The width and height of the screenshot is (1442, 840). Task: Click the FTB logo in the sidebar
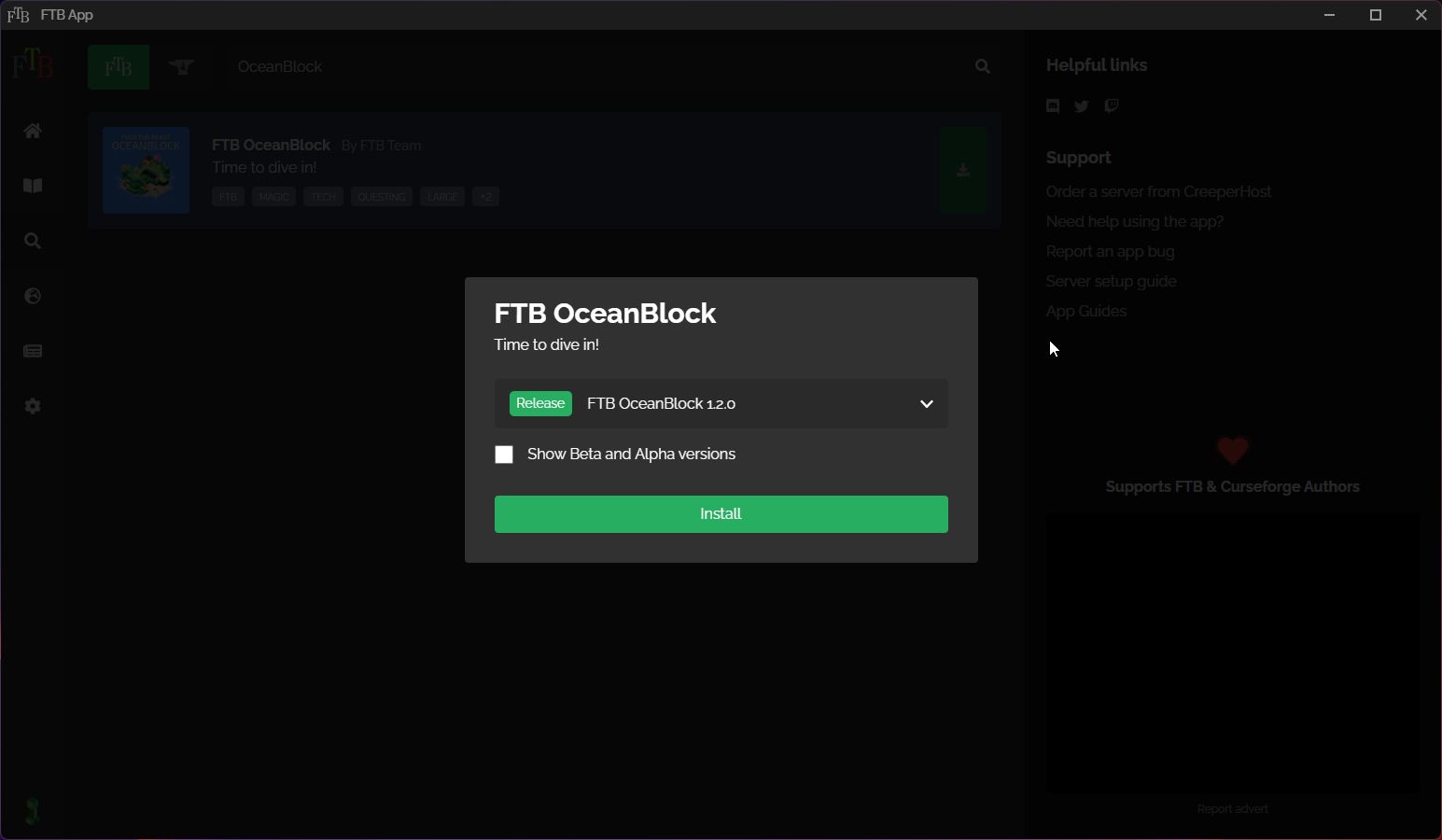click(33, 64)
